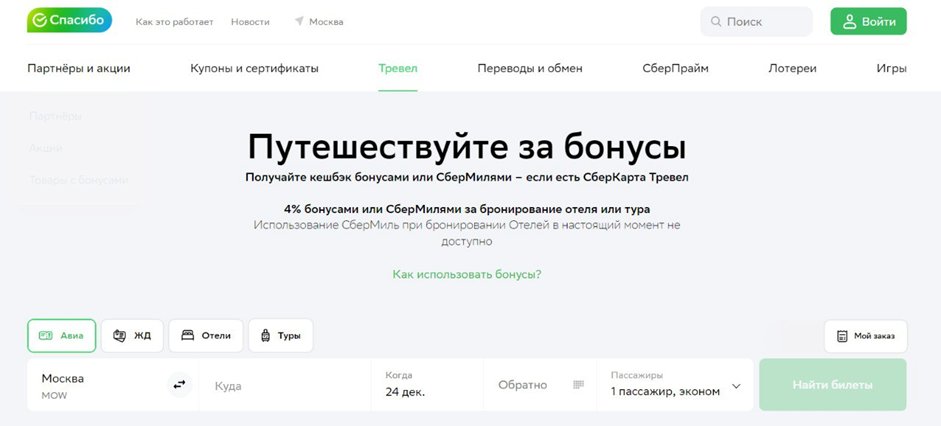Click the user icon on the Войти button
The width and height of the screenshot is (941, 426).
point(849,22)
